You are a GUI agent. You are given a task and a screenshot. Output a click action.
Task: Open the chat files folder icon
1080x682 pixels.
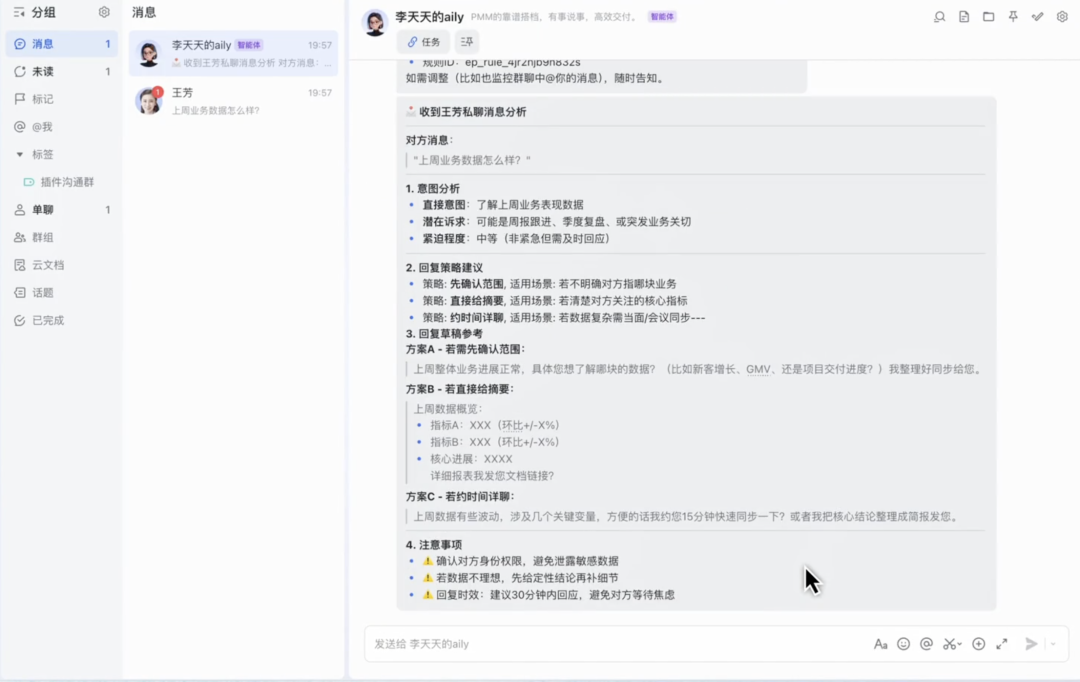pyautogui.click(x=988, y=17)
